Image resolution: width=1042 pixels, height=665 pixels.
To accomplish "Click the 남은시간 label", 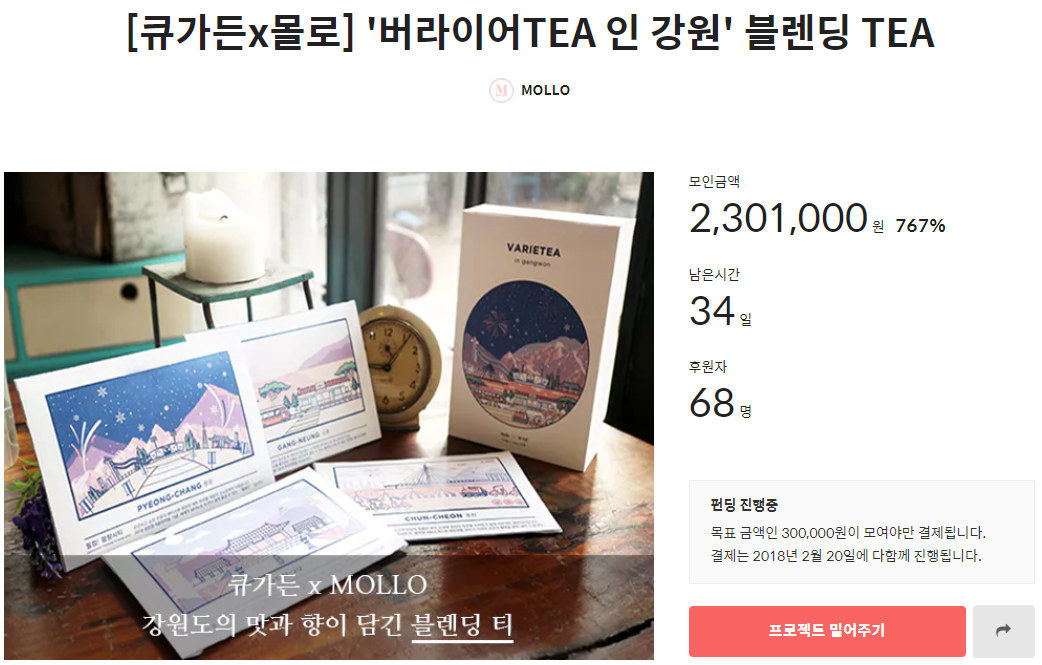I will (714, 274).
